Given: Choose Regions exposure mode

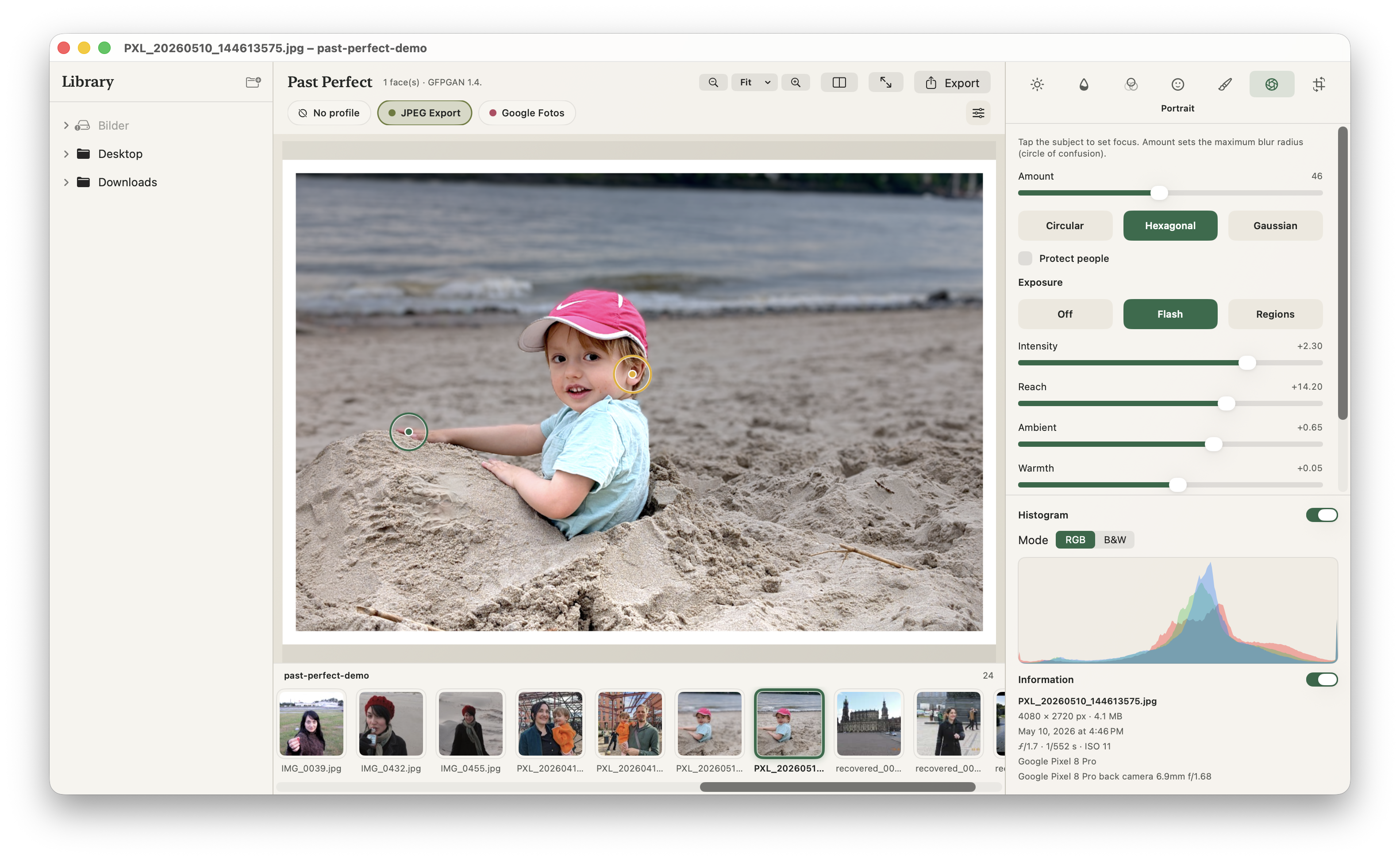Looking at the screenshot, I should 1275,314.
